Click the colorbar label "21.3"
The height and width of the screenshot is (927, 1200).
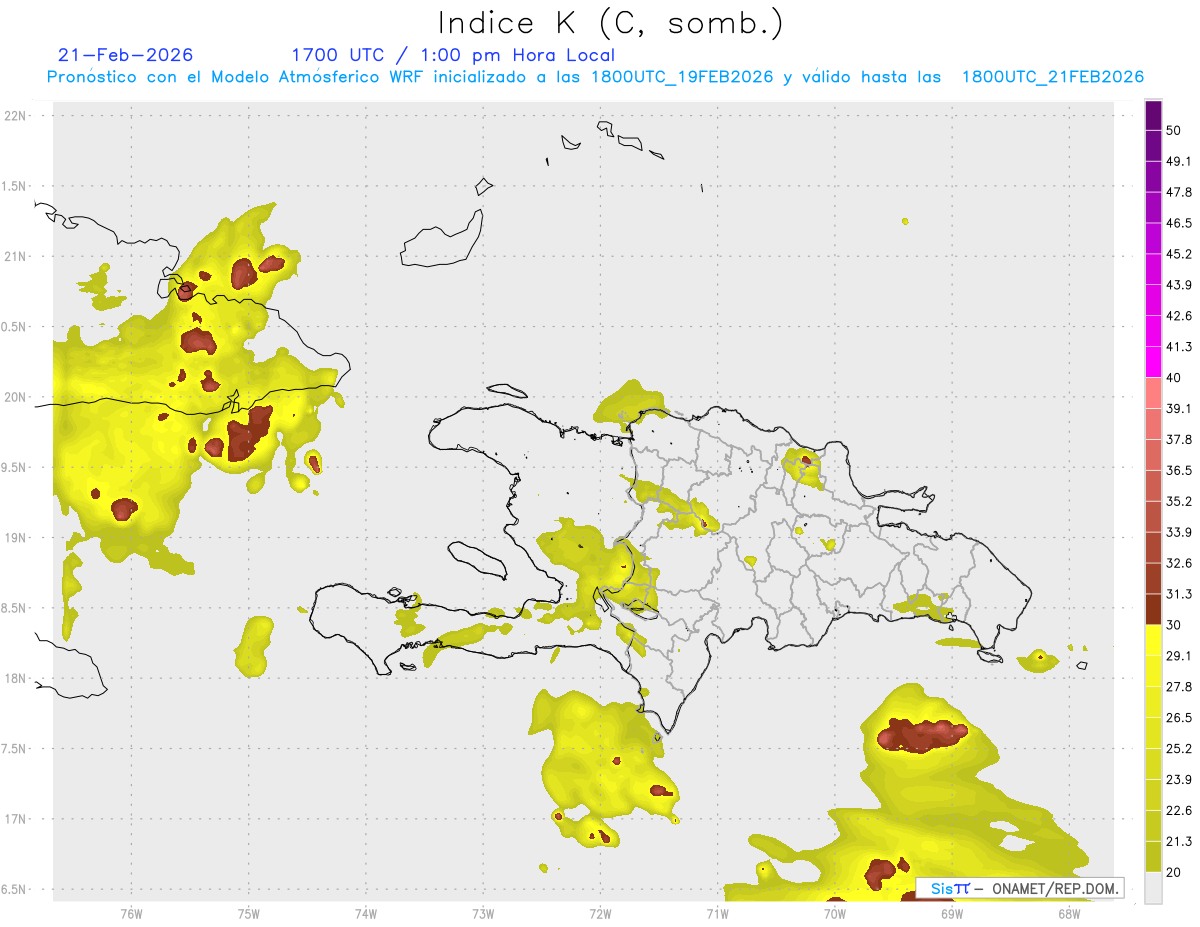(1179, 842)
